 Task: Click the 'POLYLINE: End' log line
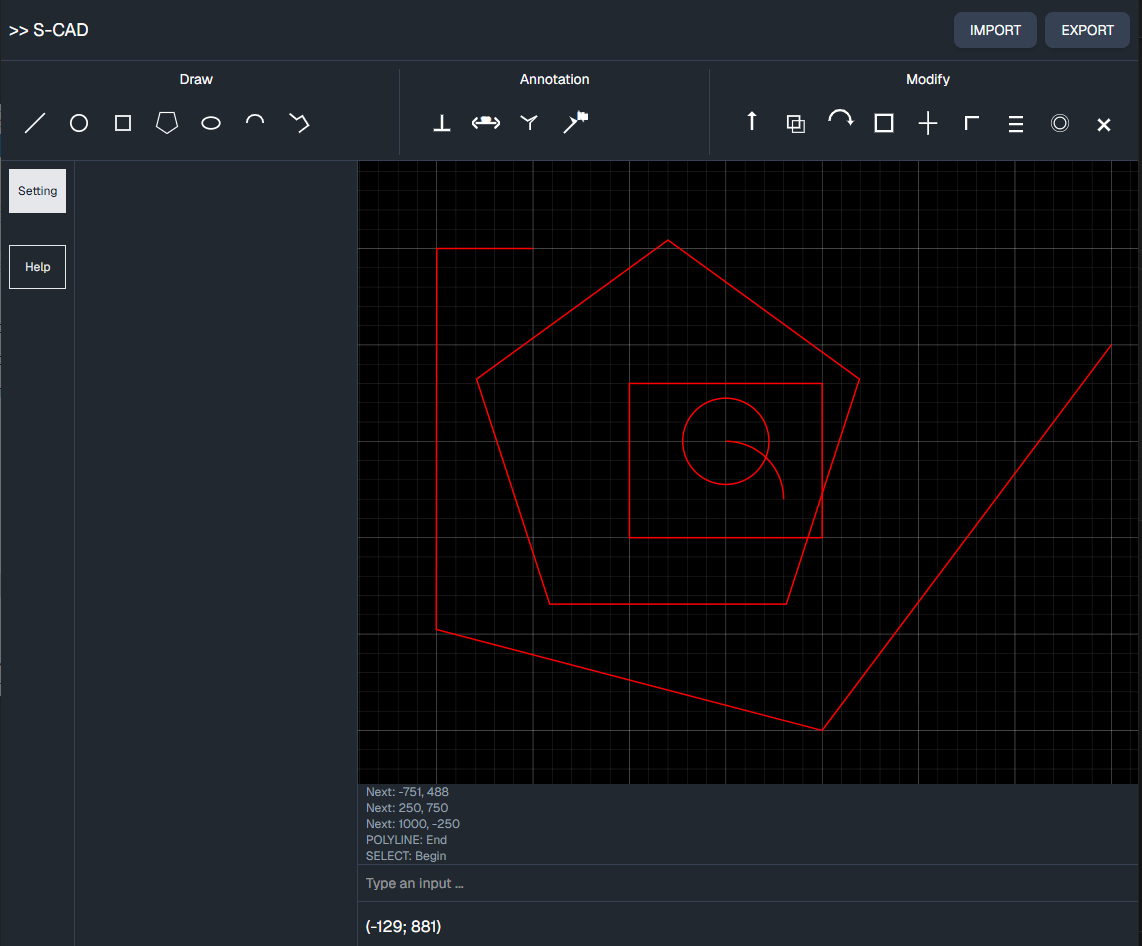pos(406,840)
